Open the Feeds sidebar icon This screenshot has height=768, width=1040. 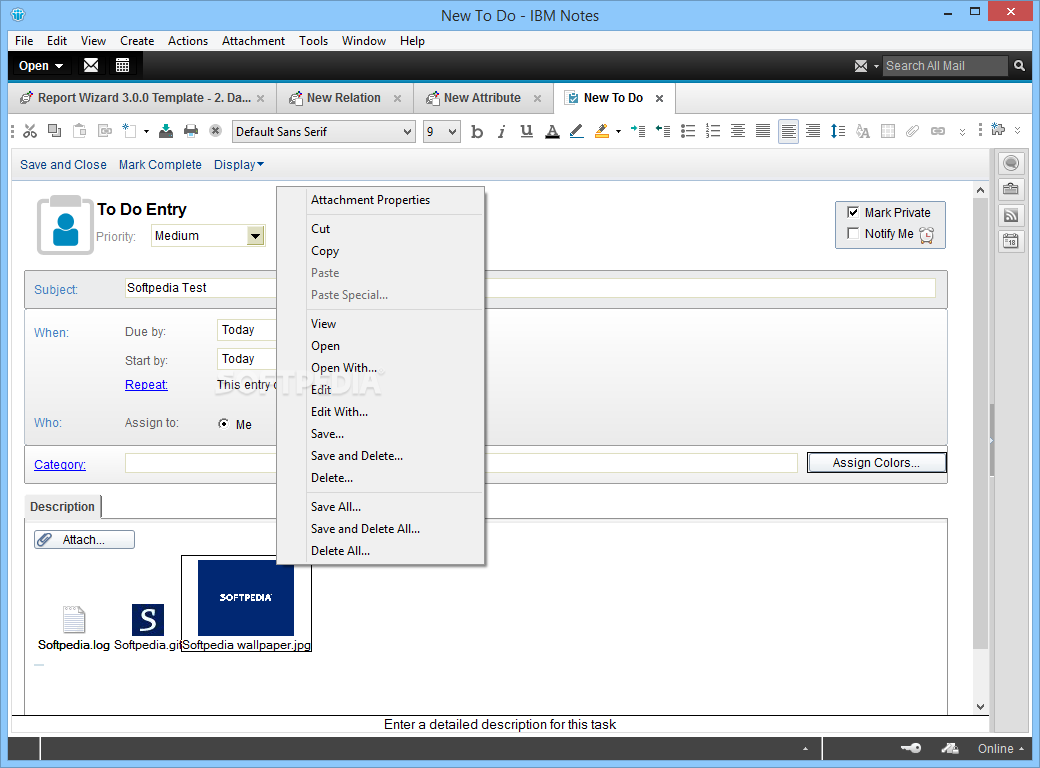1011,215
